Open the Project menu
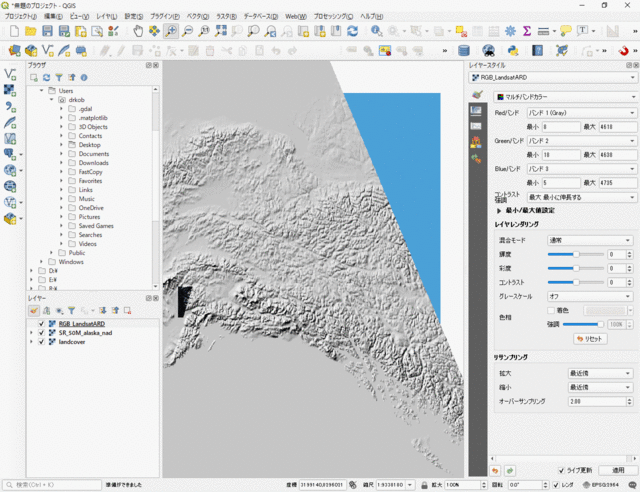The width and height of the screenshot is (640, 492). click(20, 16)
